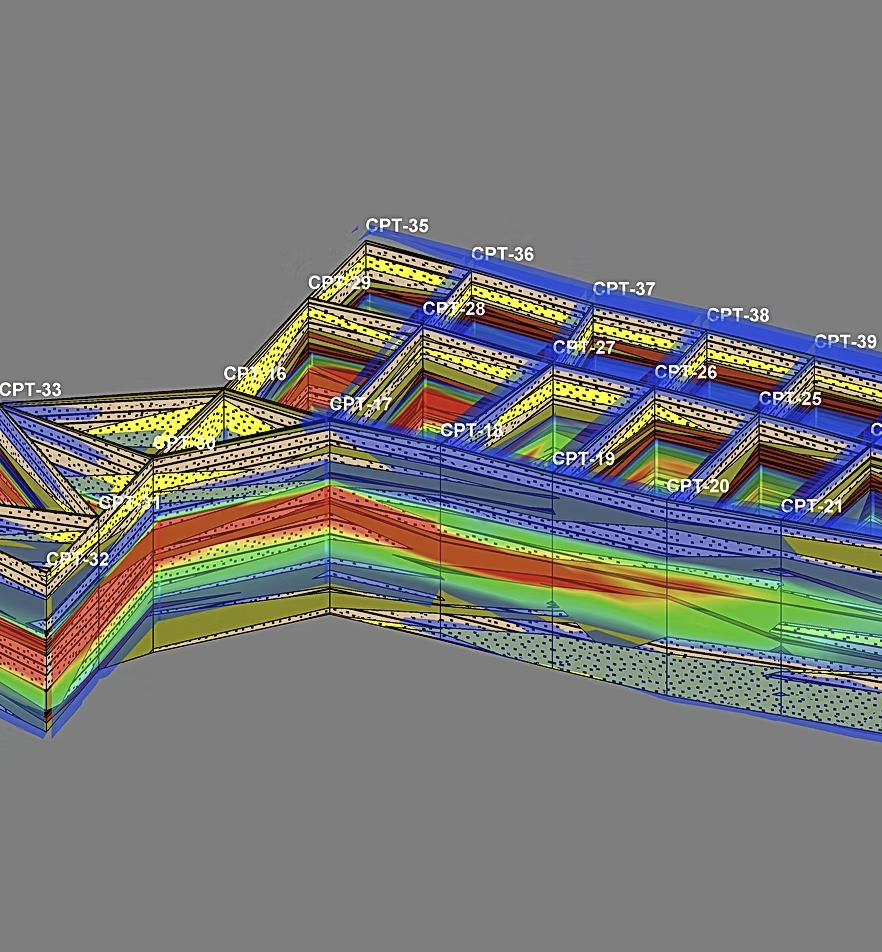
Task: Select the CPT-39 label at right edge
Action: (x=846, y=341)
